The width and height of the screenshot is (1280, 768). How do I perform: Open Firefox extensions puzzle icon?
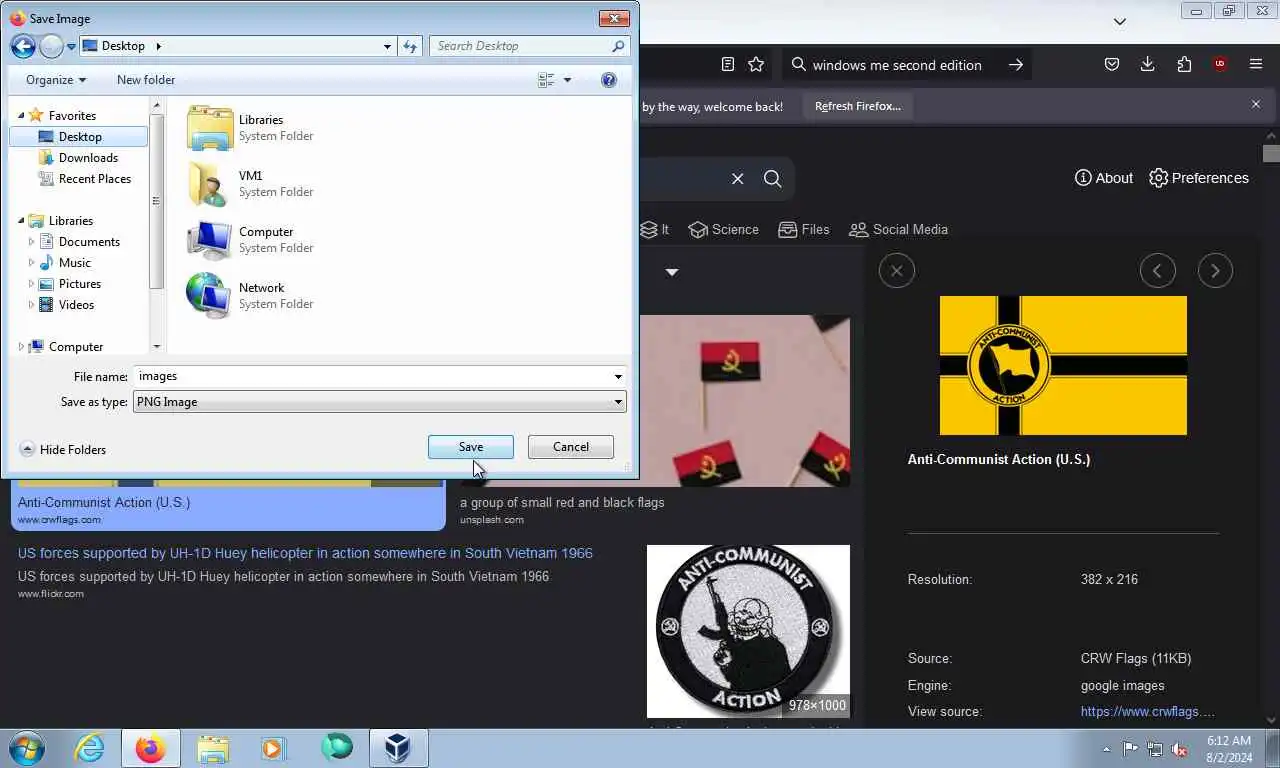click(1184, 65)
